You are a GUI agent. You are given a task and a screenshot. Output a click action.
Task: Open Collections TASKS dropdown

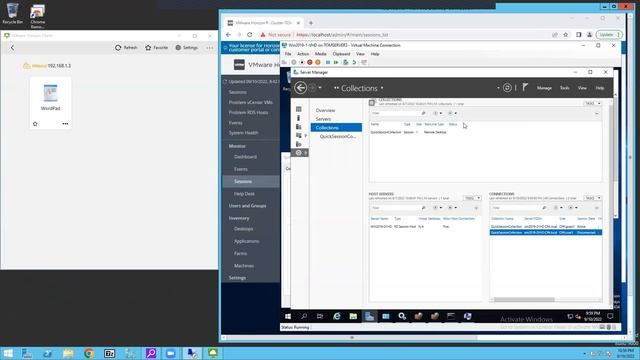(x=593, y=103)
